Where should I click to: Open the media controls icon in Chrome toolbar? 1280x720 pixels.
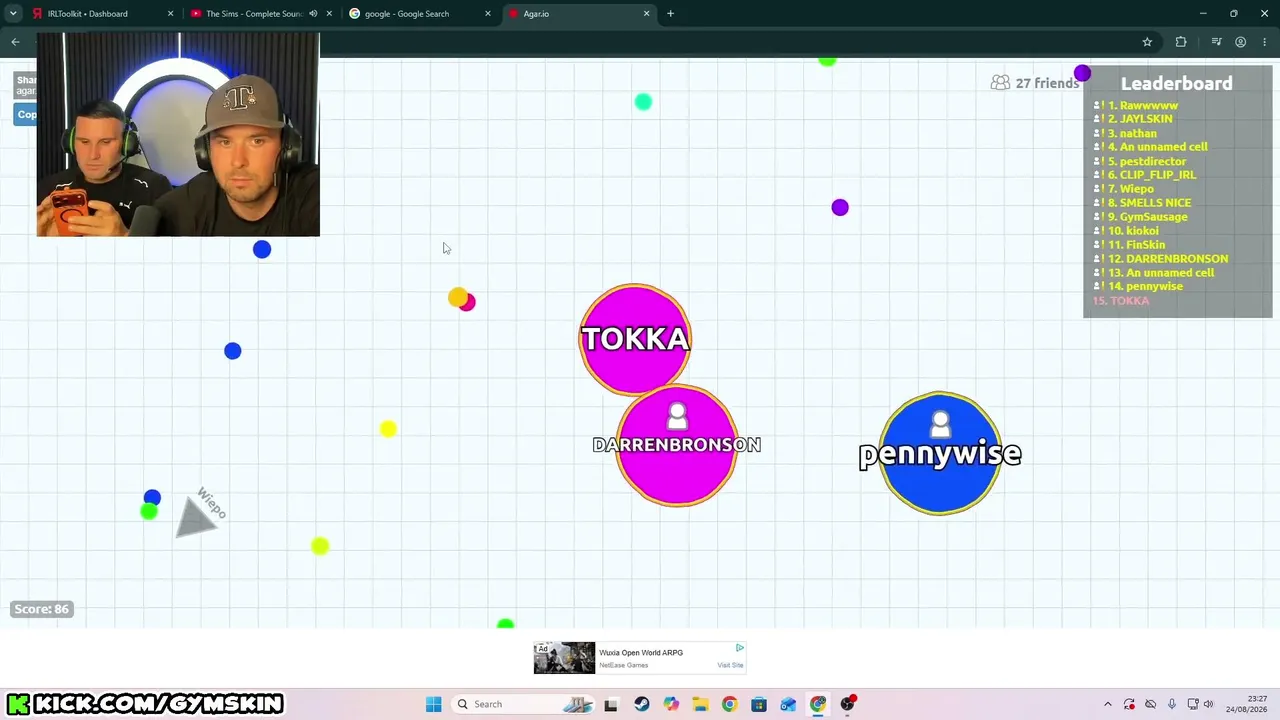point(1216,42)
